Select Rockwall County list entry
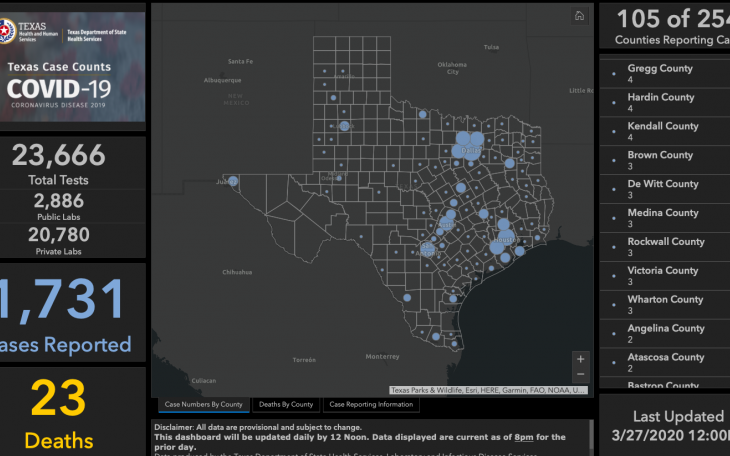Image resolution: width=730 pixels, height=456 pixels. tap(665, 246)
